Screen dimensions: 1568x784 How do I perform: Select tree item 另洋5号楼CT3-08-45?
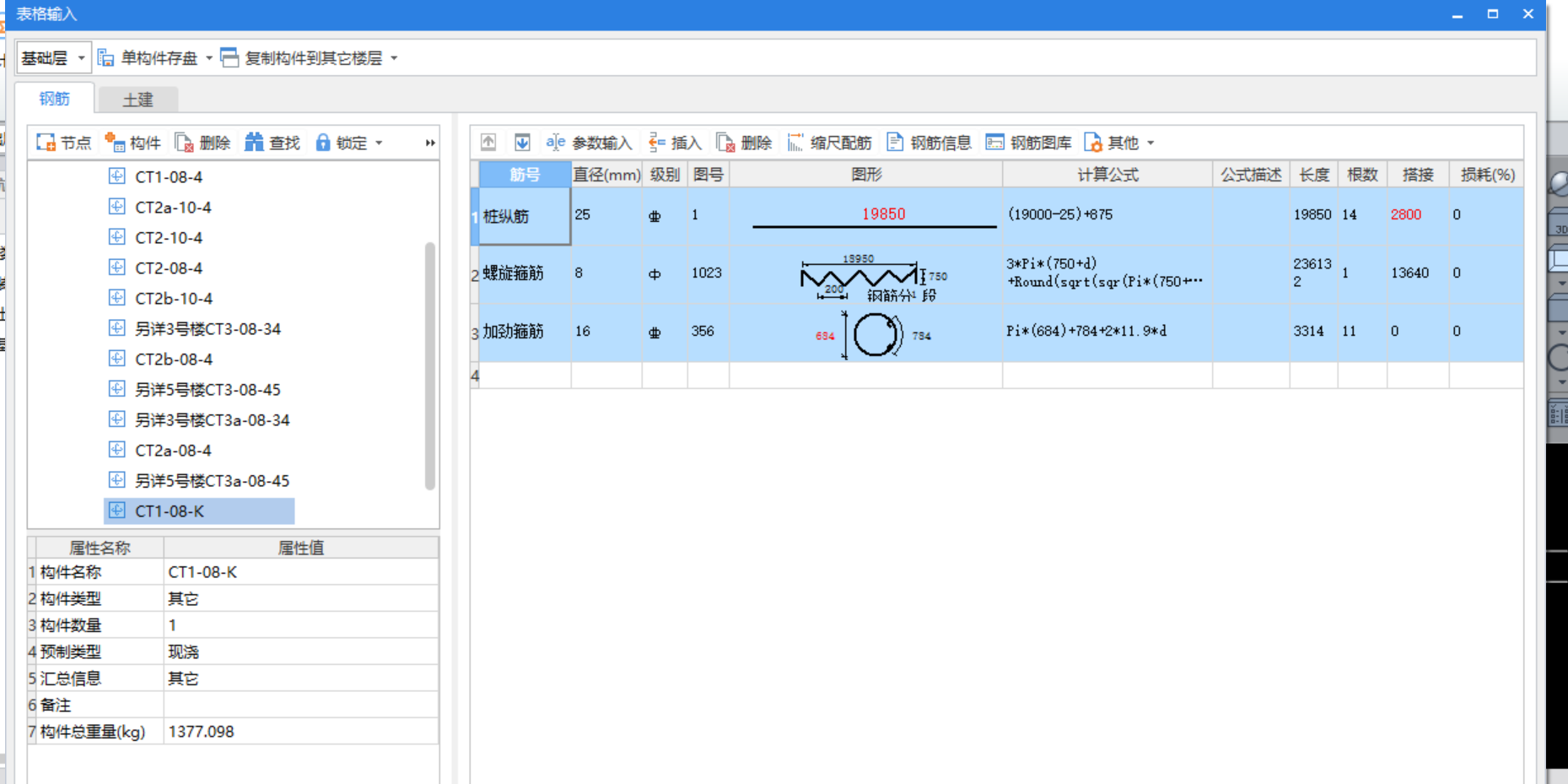tap(207, 389)
